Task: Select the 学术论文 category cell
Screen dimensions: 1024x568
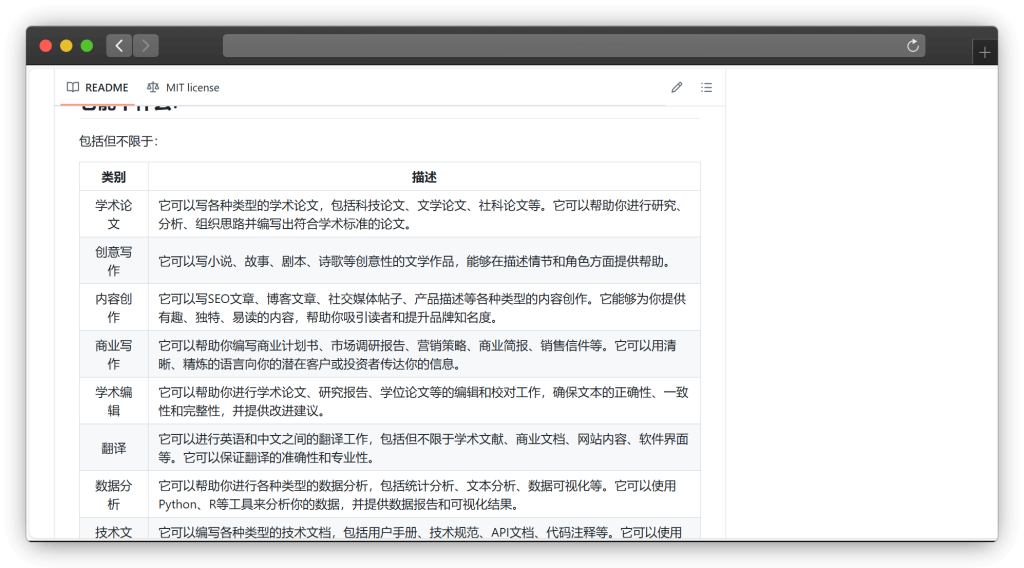Action: pyautogui.click(x=114, y=214)
